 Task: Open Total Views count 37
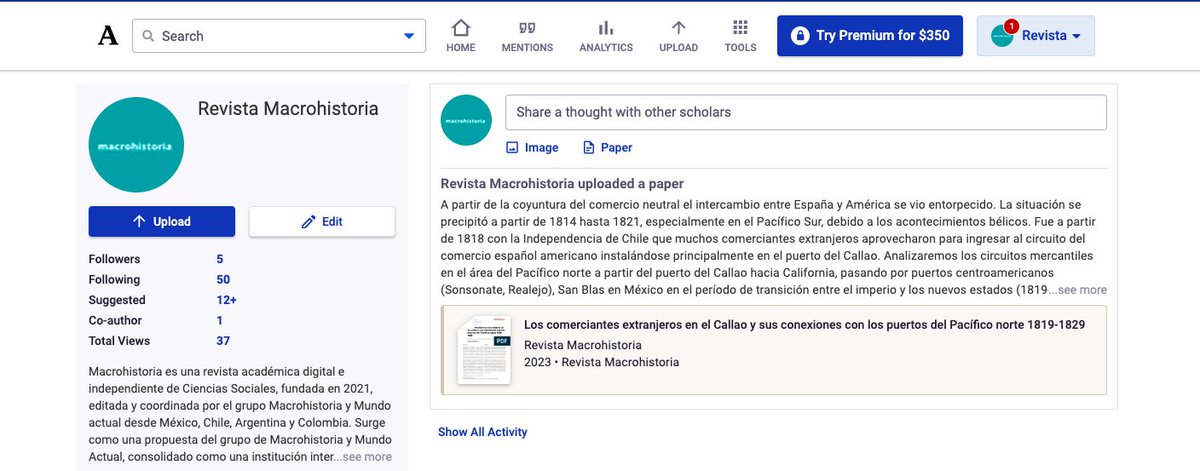pyautogui.click(x=223, y=341)
